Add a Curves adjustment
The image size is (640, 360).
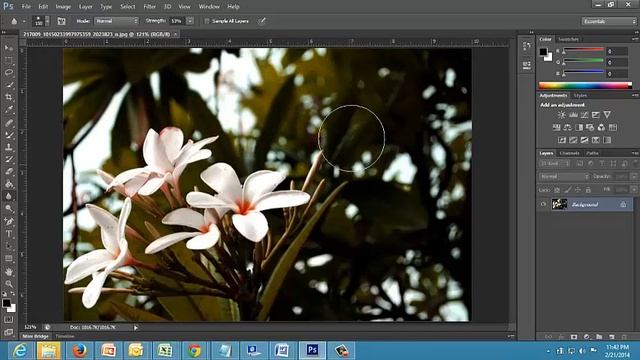584,115
